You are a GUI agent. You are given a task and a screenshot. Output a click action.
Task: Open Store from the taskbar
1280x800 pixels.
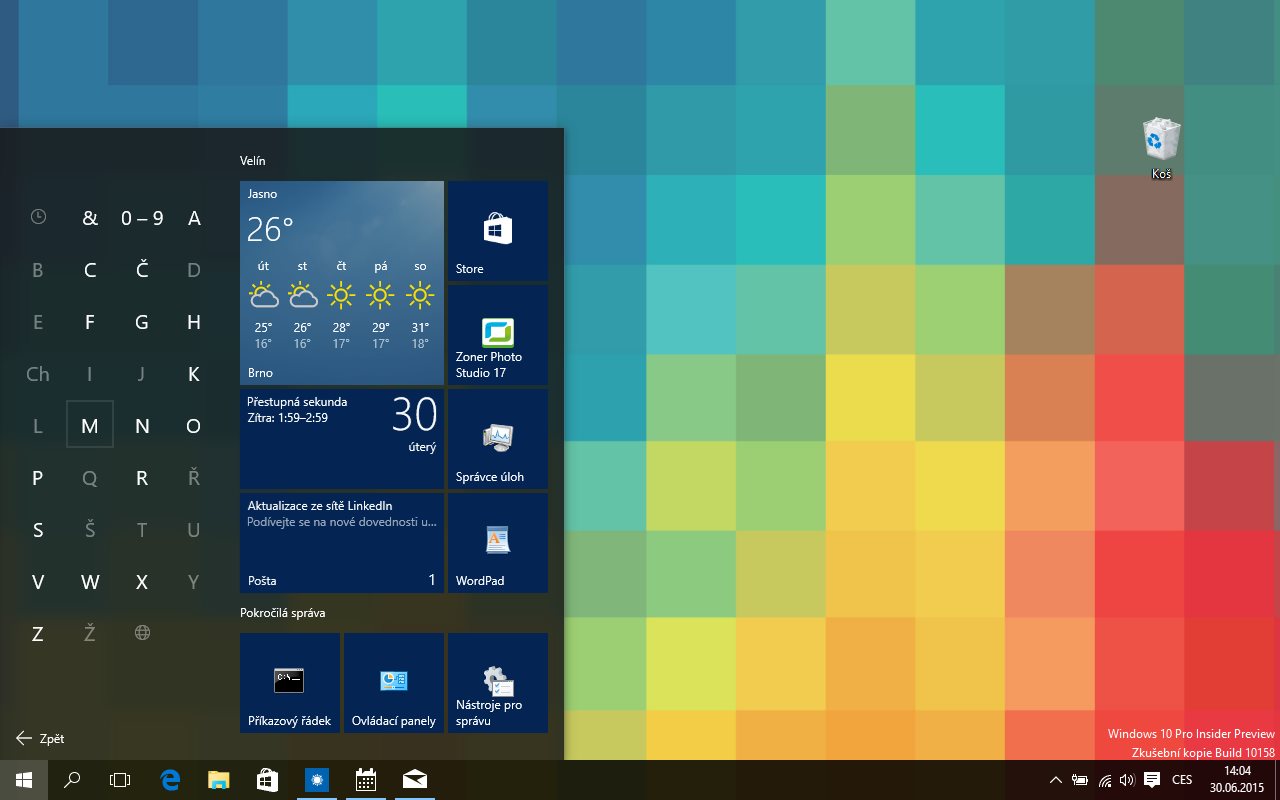[x=267, y=780]
